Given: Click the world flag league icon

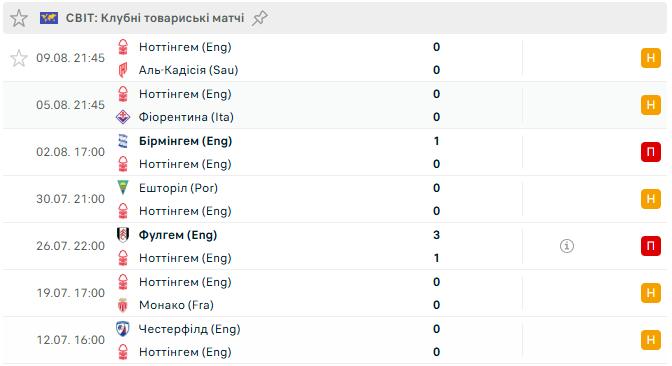Looking at the screenshot, I should point(49,18).
